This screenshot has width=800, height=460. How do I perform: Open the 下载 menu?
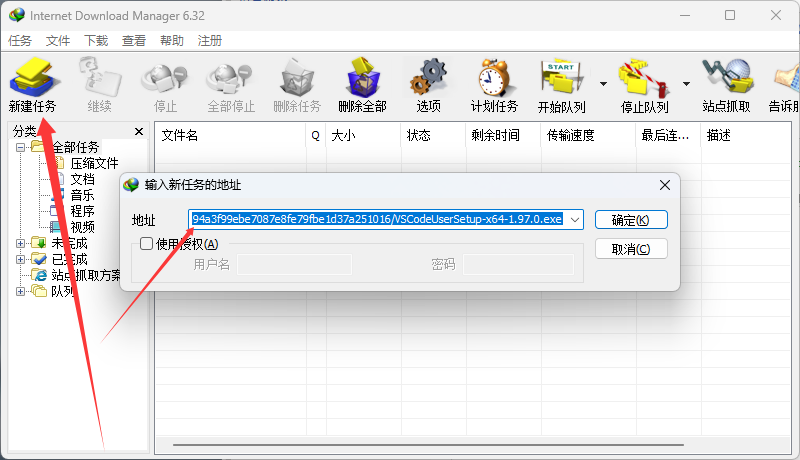pyautogui.click(x=96, y=41)
